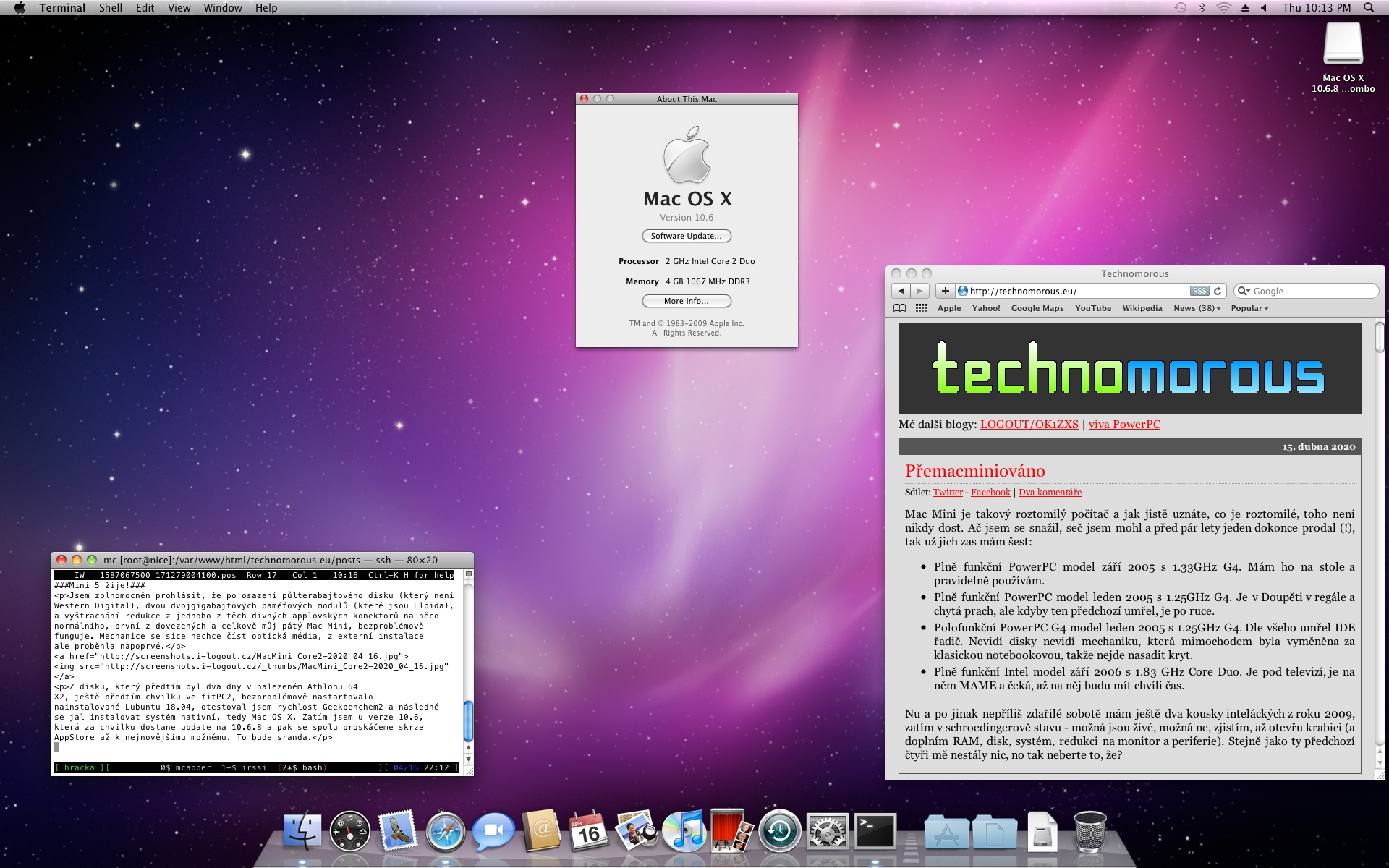
Task: Click Safari's reload page icon
Action: [x=1218, y=291]
